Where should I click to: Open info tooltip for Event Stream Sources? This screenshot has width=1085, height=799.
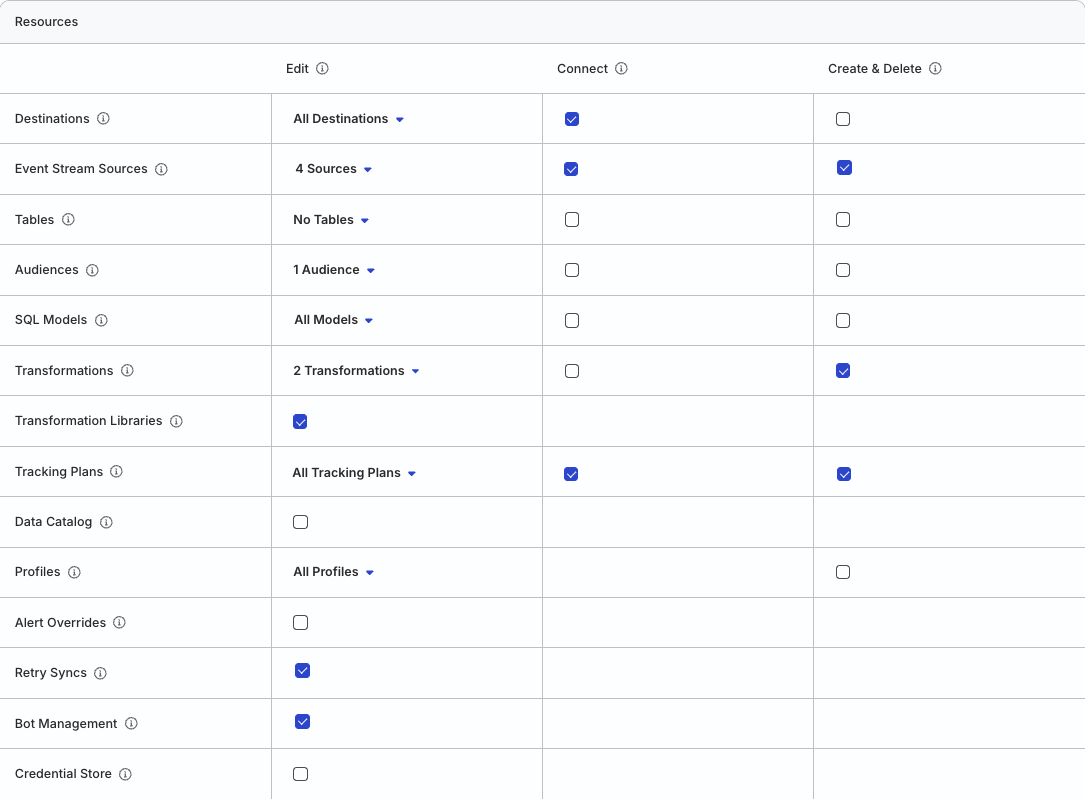pyautogui.click(x=161, y=169)
